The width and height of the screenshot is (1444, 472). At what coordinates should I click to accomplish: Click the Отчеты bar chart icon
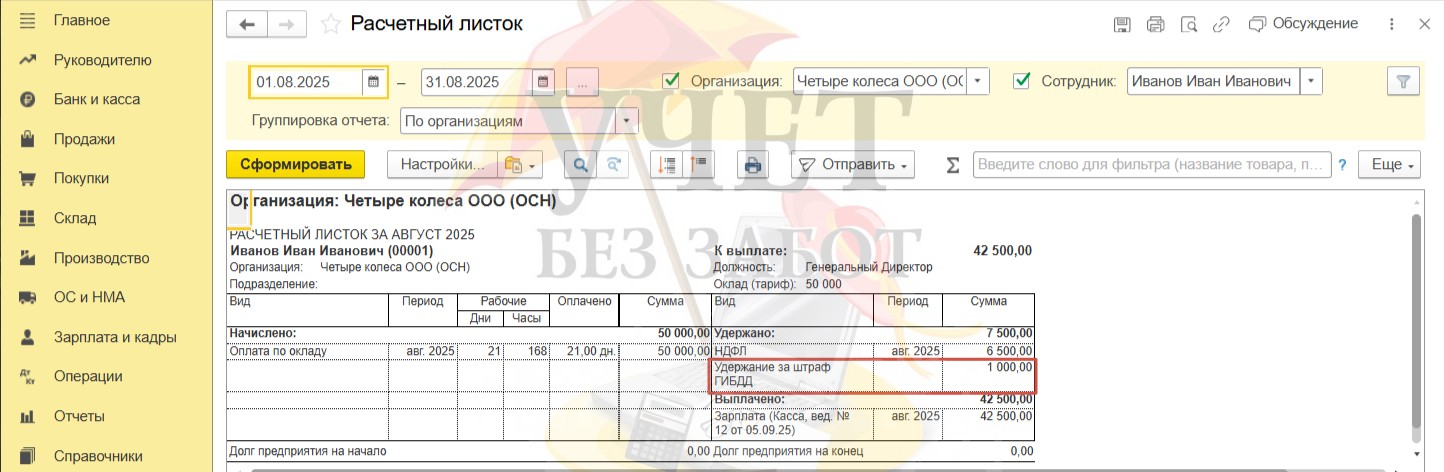coord(28,416)
